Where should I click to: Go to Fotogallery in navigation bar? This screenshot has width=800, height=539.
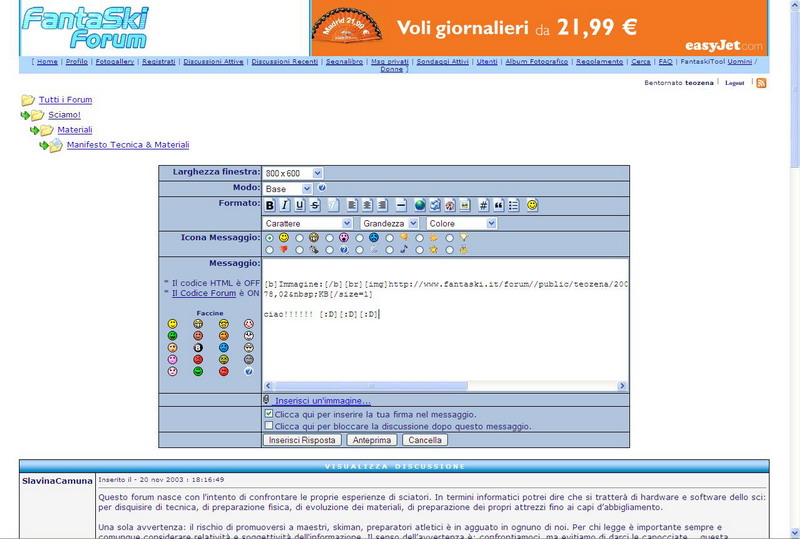click(115, 61)
